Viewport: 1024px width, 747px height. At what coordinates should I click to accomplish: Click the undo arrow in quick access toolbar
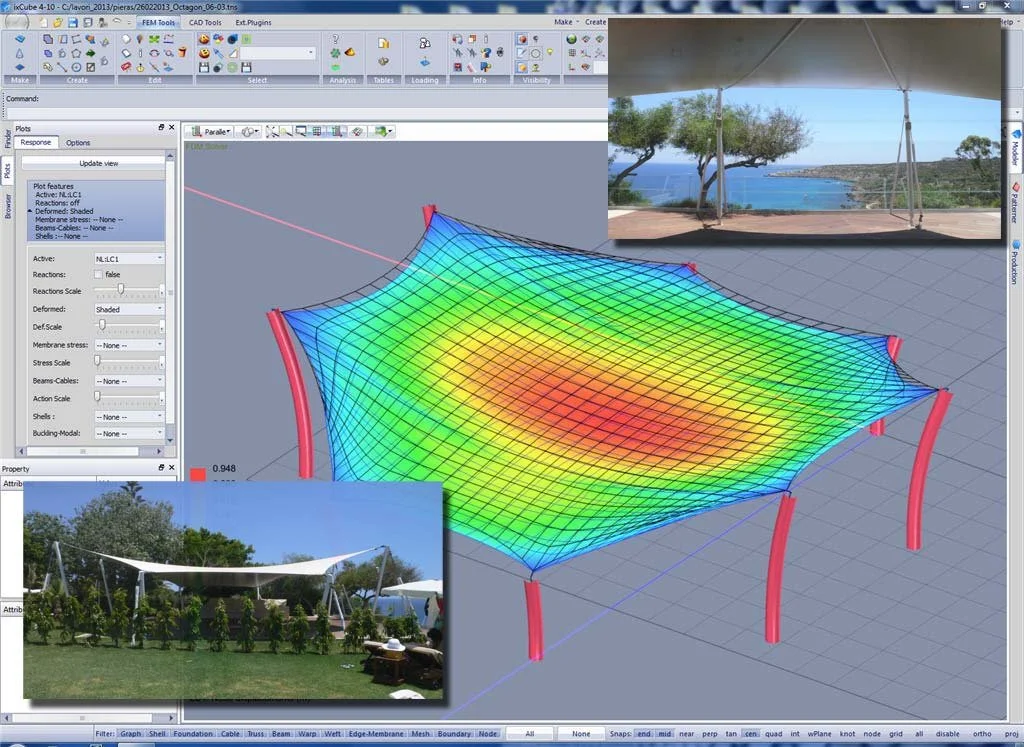[x=118, y=22]
